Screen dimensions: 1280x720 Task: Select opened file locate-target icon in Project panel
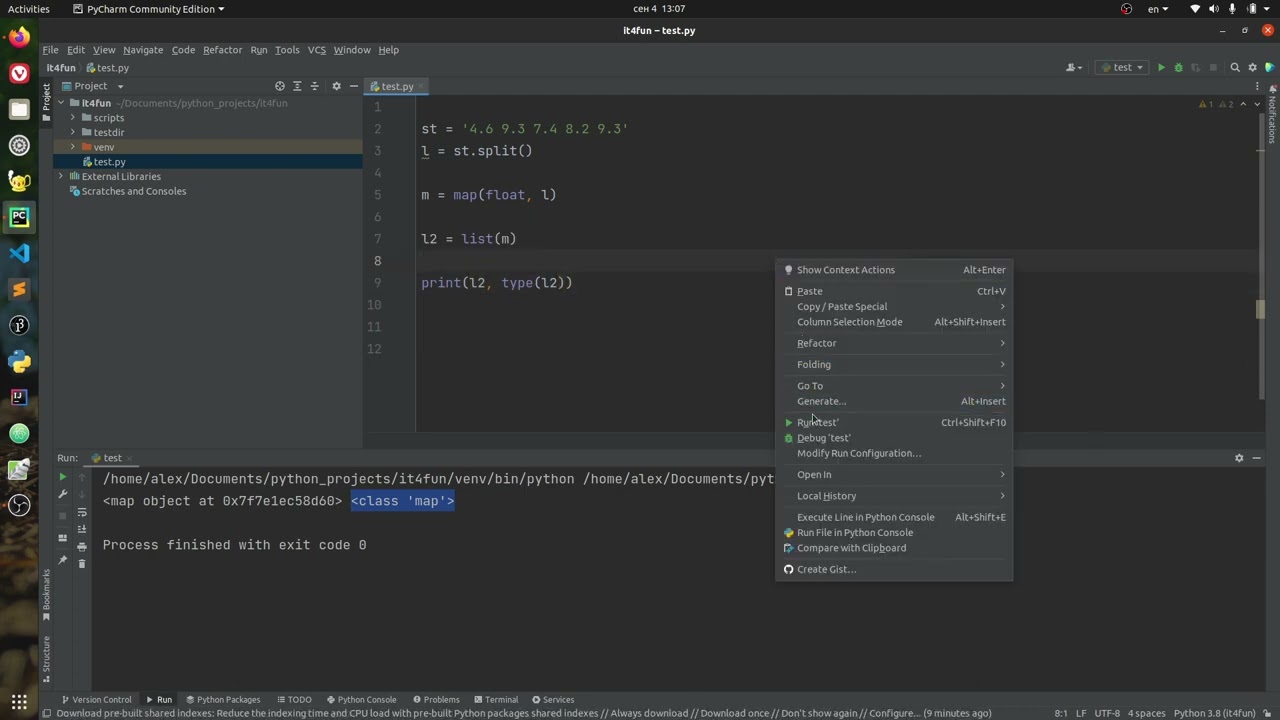[280, 86]
